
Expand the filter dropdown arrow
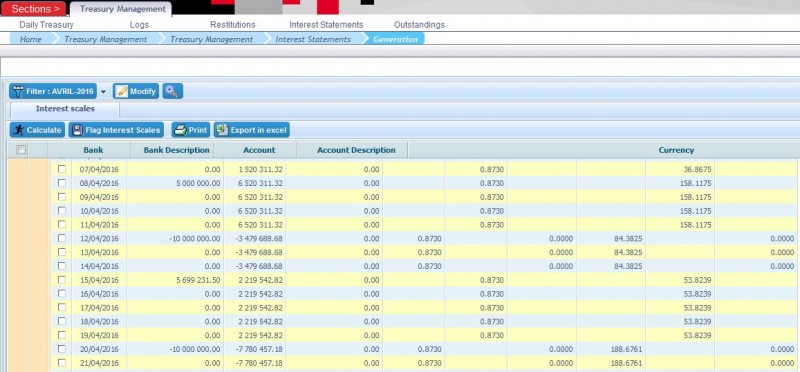click(x=104, y=92)
